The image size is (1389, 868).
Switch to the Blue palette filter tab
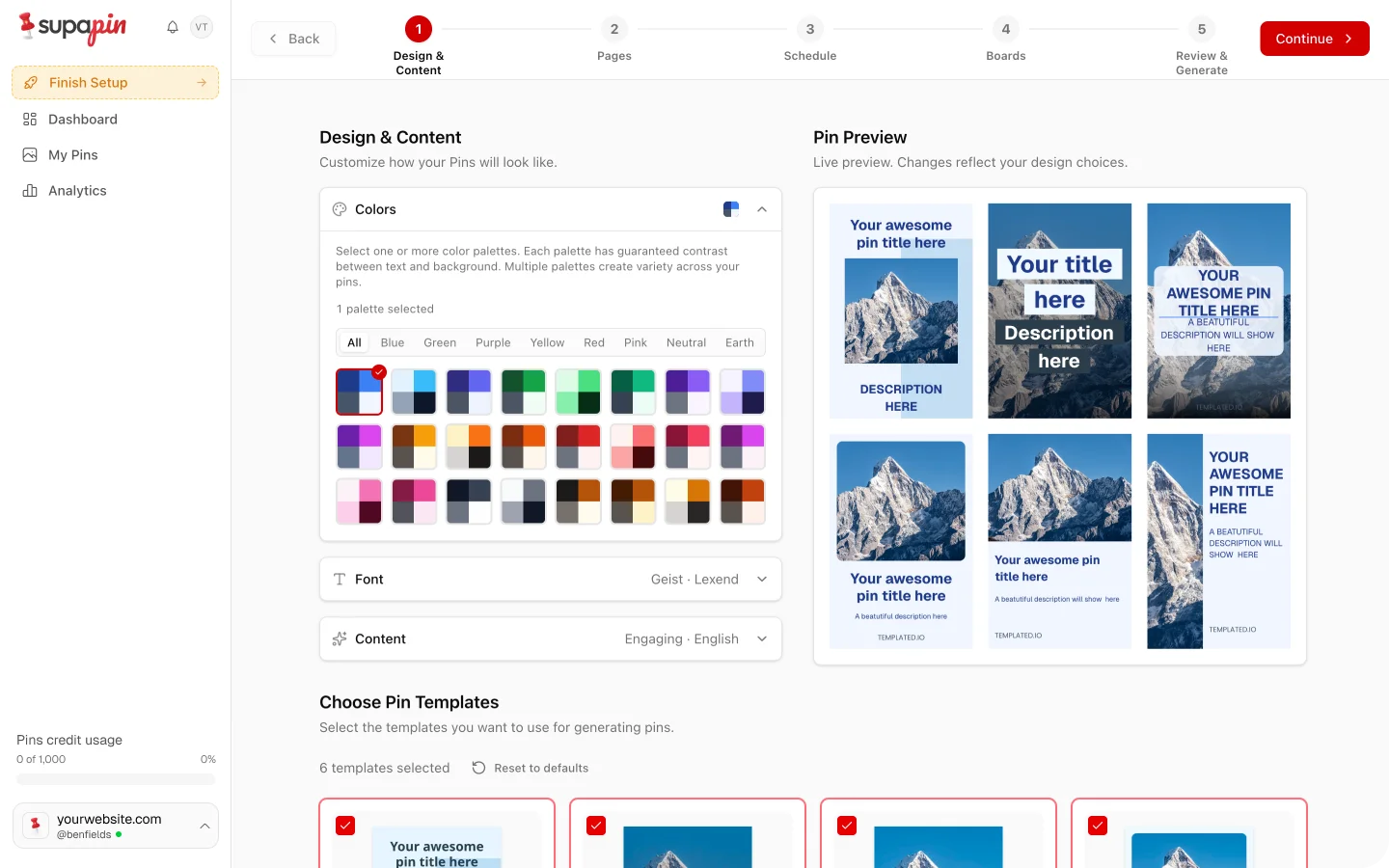[392, 342]
